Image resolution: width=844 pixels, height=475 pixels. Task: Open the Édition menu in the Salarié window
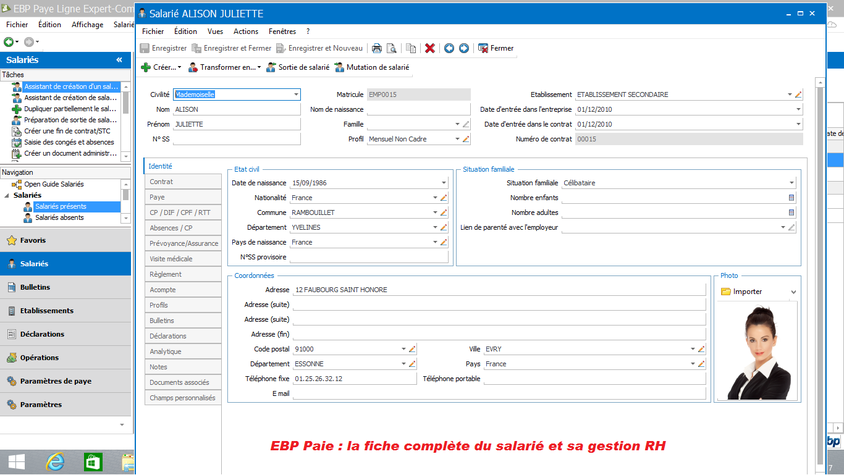point(185,31)
